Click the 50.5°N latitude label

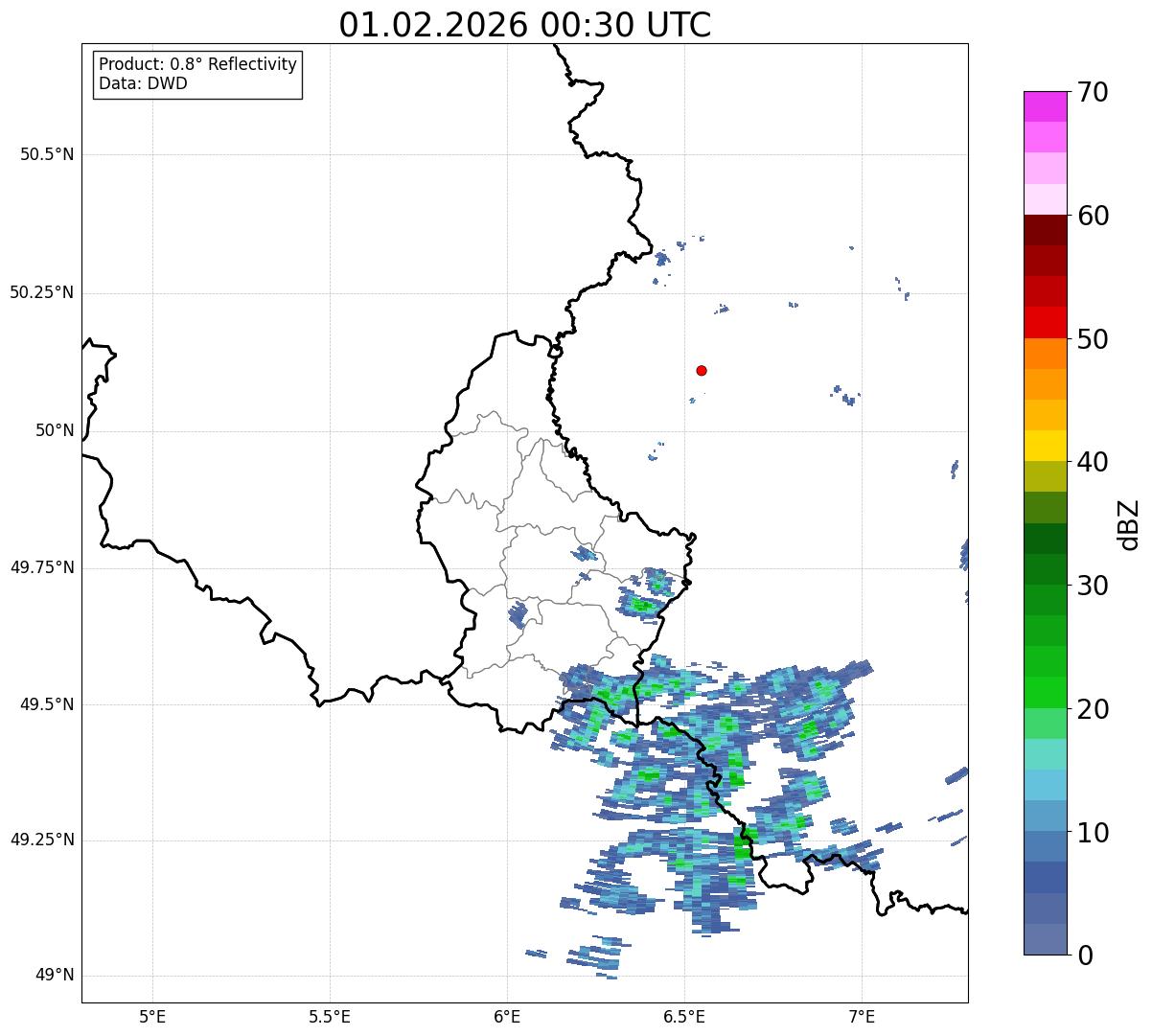coord(47,154)
